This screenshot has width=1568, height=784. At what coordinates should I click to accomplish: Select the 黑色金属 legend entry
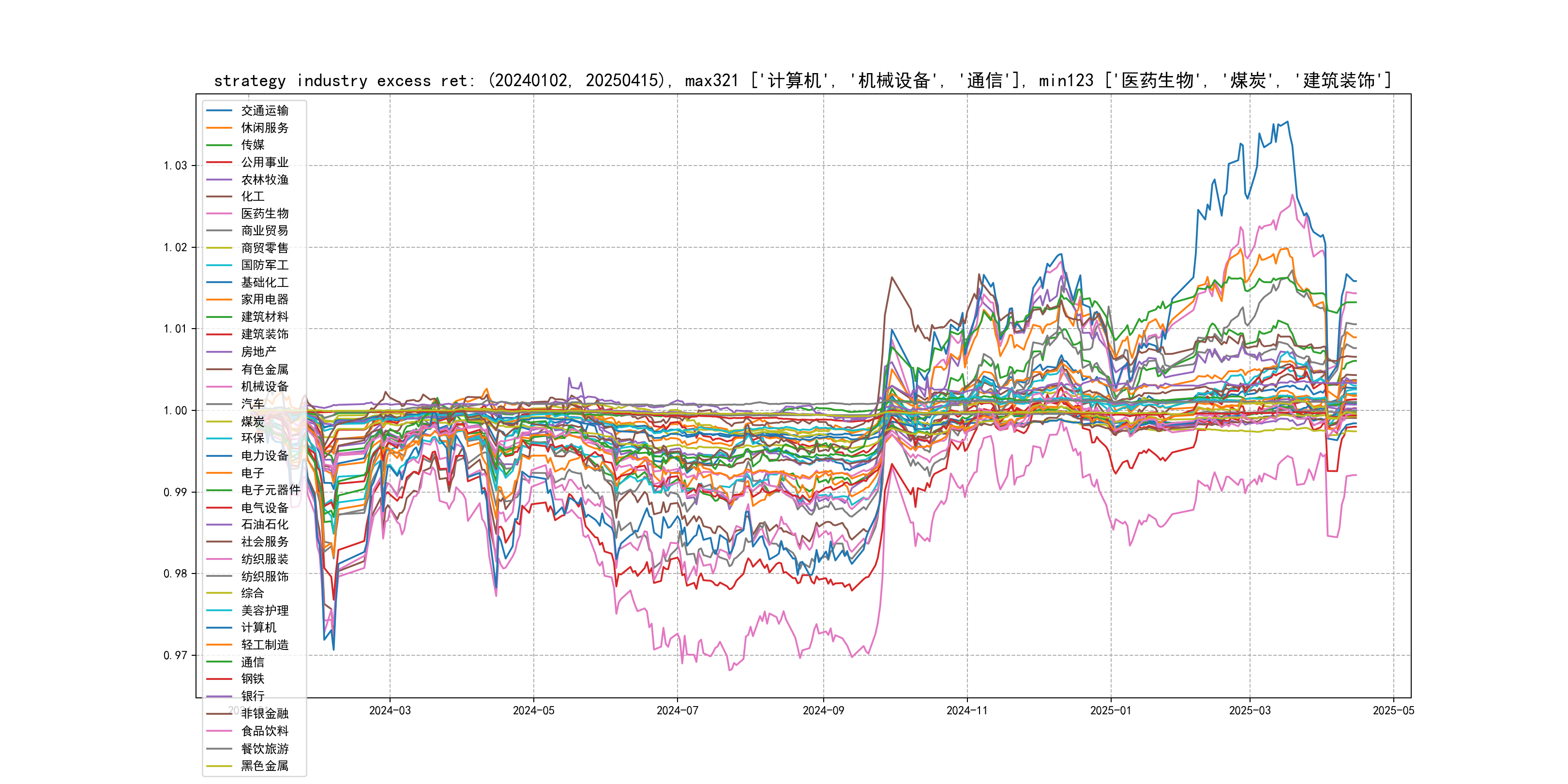coord(265,766)
